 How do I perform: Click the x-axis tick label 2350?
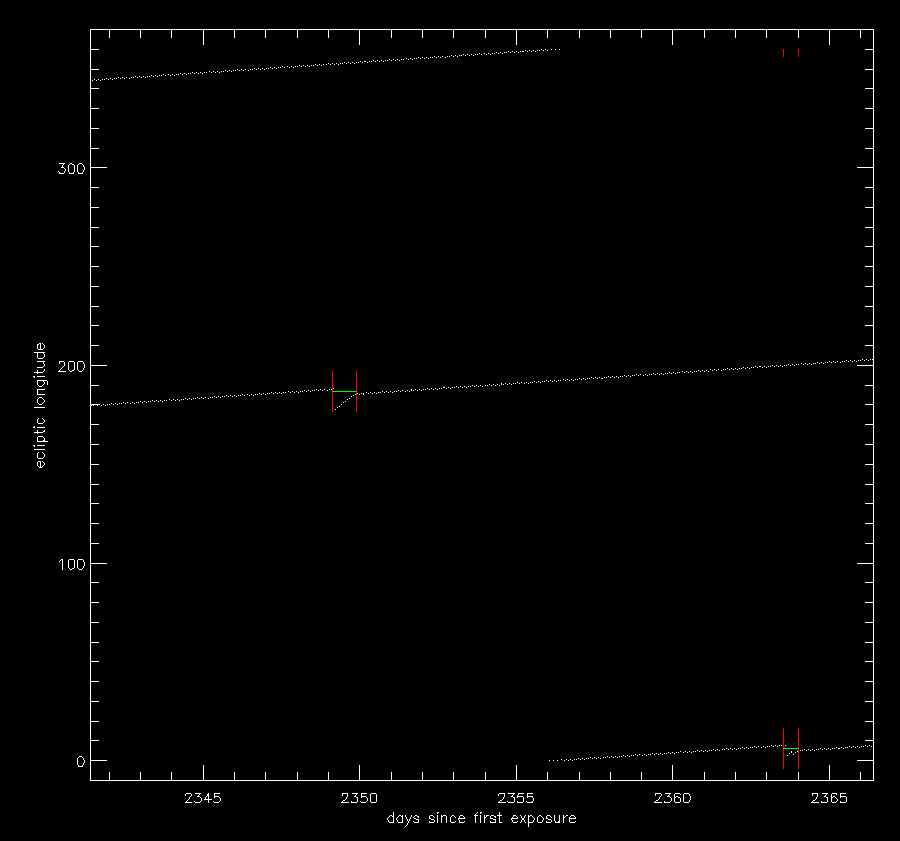tap(359, 798)
